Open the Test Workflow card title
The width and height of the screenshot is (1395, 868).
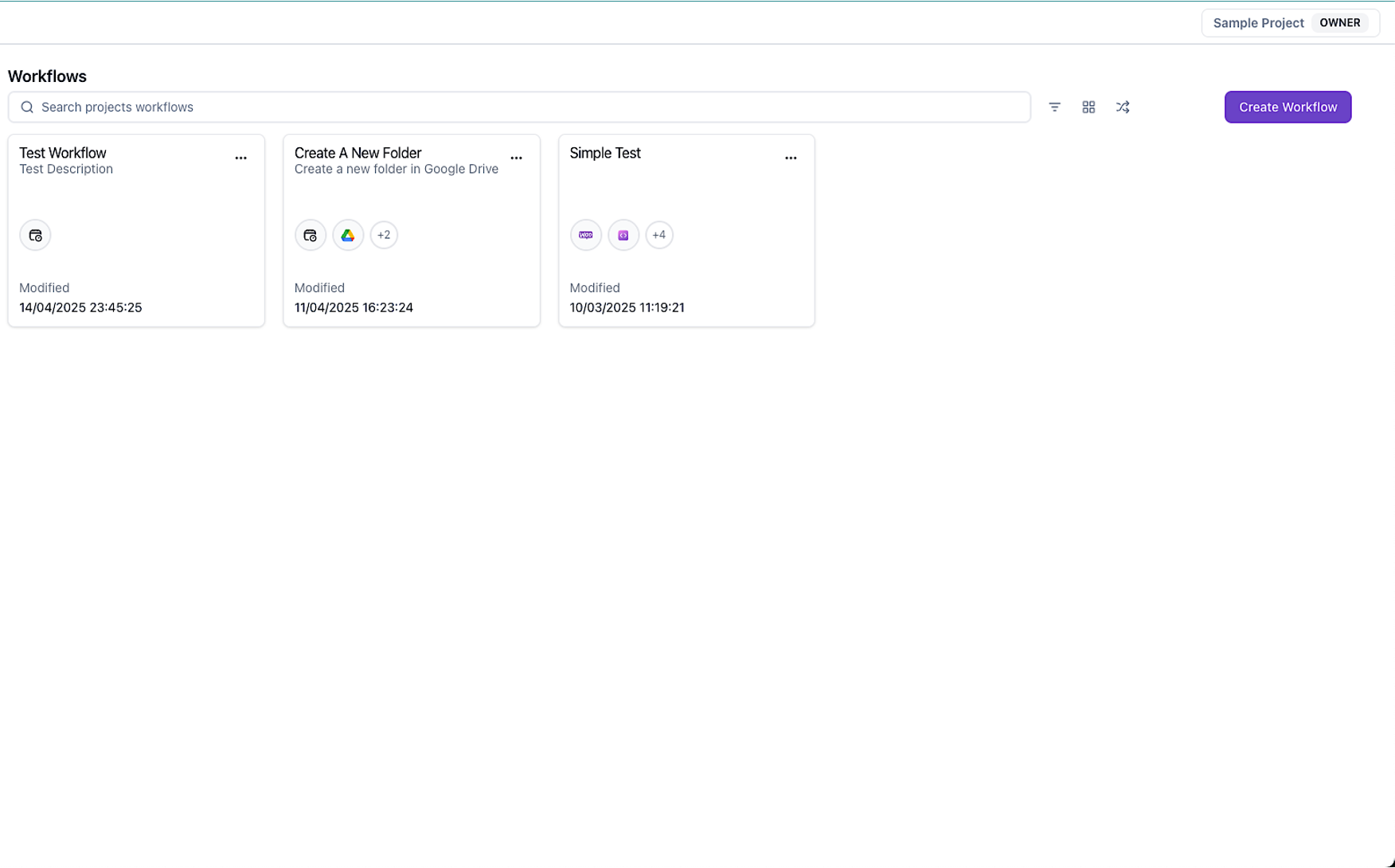[x=63, y=153]
